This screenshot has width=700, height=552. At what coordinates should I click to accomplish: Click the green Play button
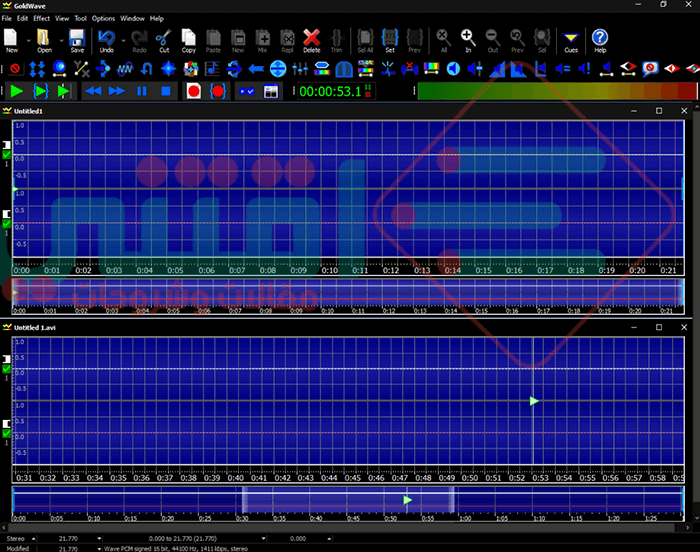(17, 92)
